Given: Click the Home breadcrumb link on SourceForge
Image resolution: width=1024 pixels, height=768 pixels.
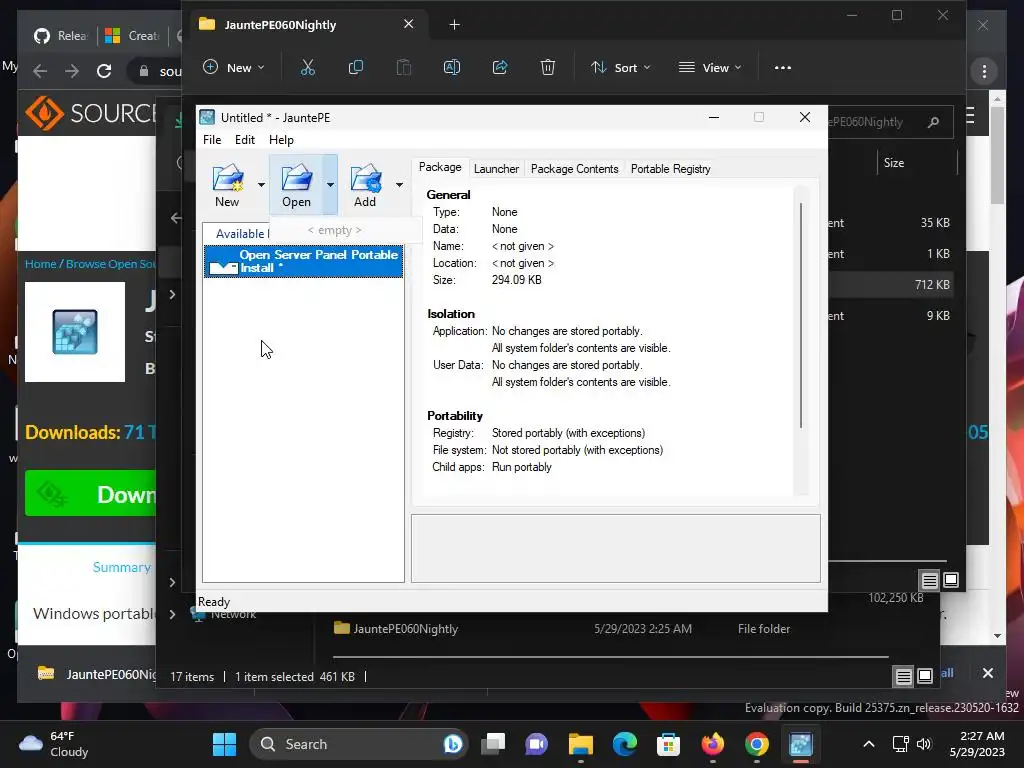Looking at the screenshot, I should tap(40, 264).
